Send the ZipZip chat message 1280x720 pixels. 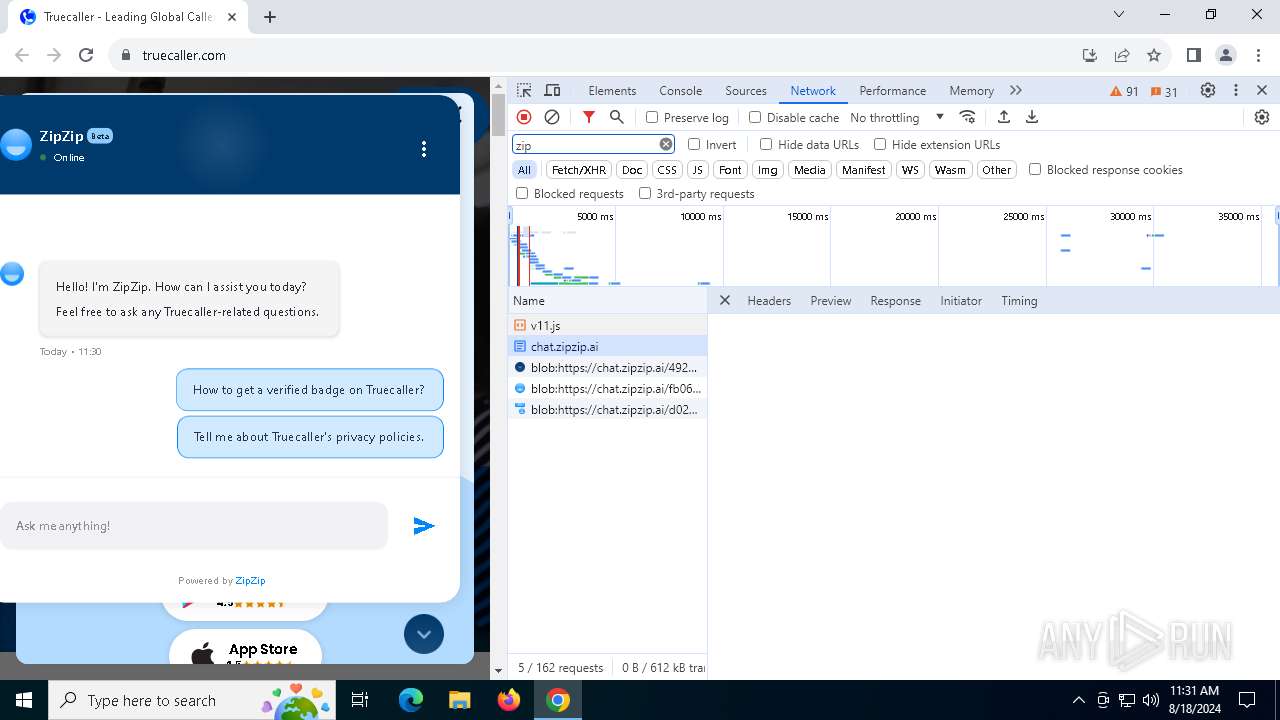coord(424,526)
